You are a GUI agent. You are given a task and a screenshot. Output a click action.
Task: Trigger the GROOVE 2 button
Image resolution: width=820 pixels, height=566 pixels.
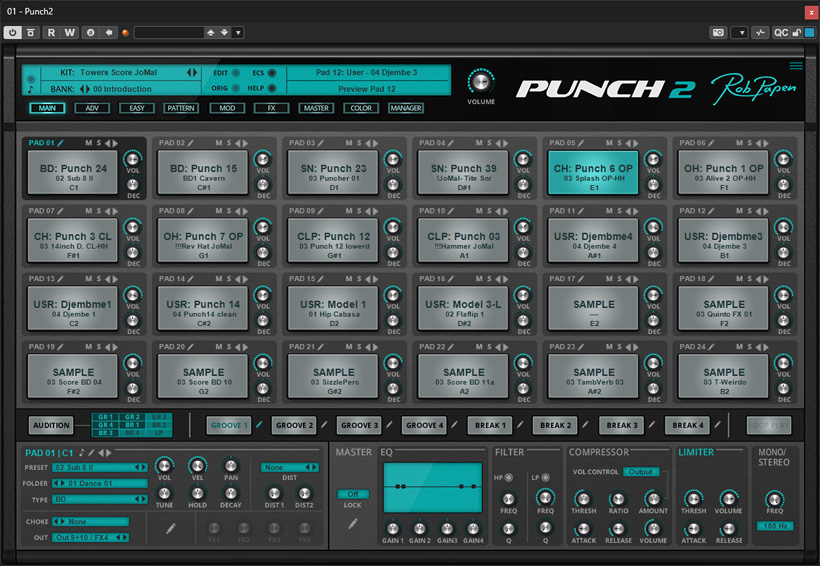coord(294,425)
